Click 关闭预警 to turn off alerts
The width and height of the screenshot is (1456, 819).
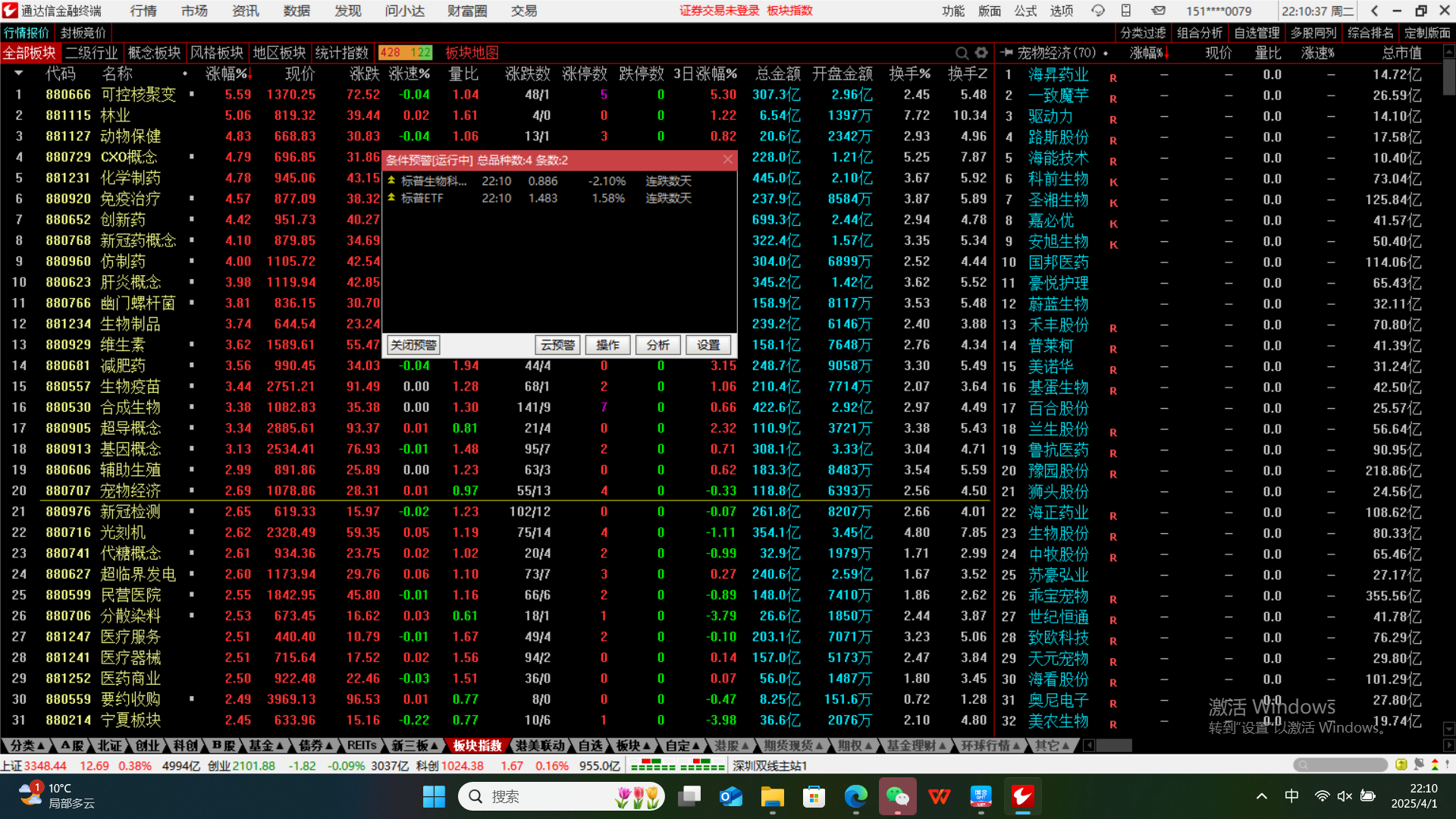point(413,345)
